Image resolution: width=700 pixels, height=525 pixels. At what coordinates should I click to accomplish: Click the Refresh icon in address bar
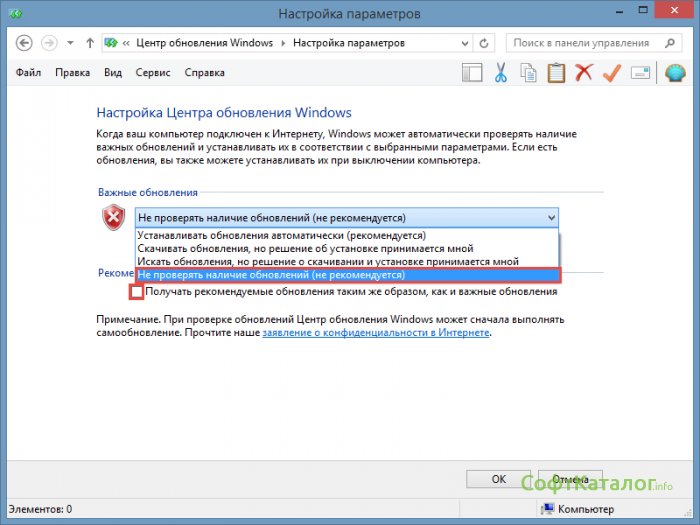pyautogui.click(x=485, y=43)
